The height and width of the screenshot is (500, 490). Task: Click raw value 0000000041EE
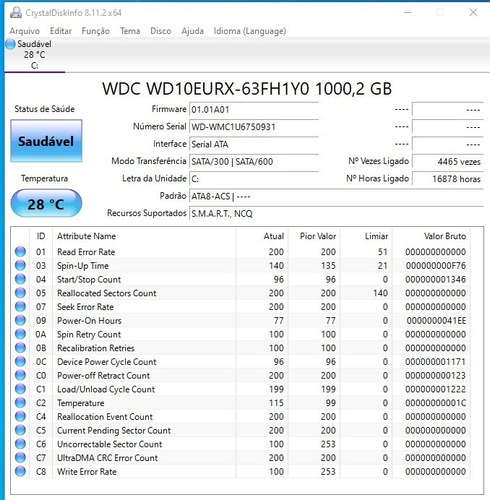click(436, 320)
